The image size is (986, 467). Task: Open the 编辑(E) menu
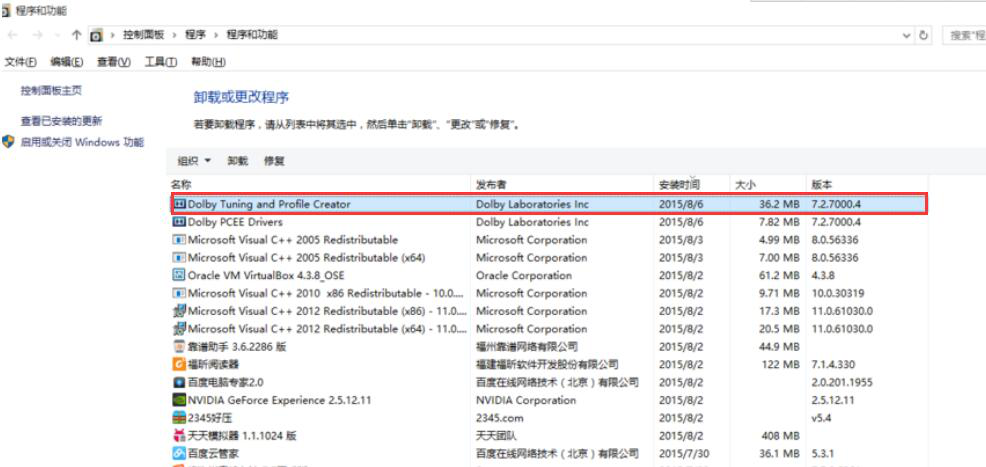click(67, 62)
